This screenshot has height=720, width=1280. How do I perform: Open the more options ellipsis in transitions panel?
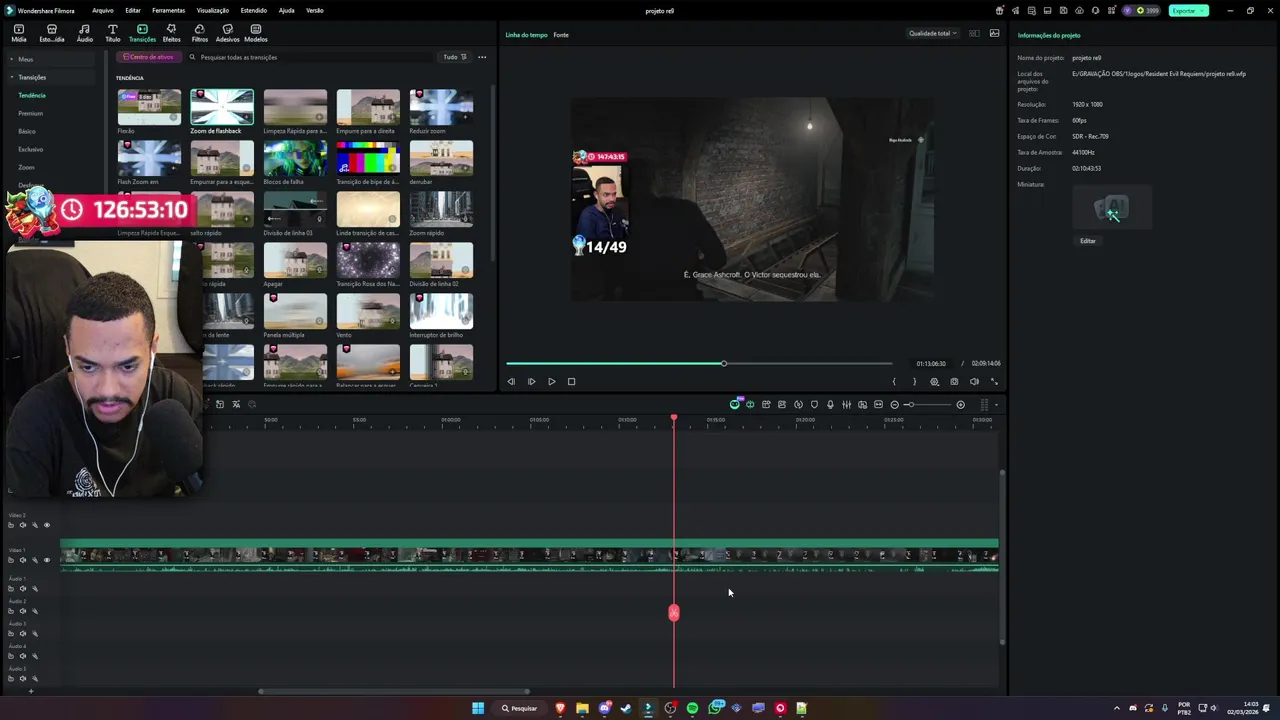[x=482, y=57]
